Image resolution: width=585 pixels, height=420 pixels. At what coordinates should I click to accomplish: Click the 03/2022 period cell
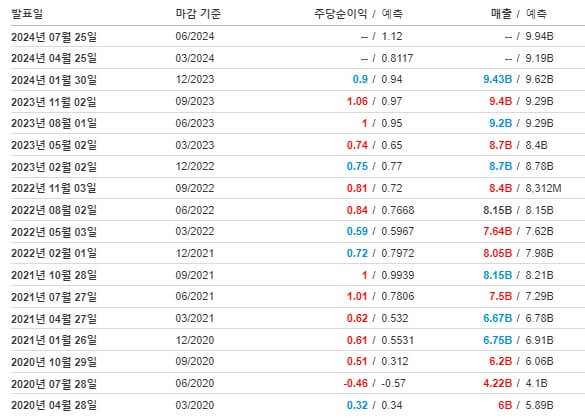pyautogui.click(x=195, y=231)
